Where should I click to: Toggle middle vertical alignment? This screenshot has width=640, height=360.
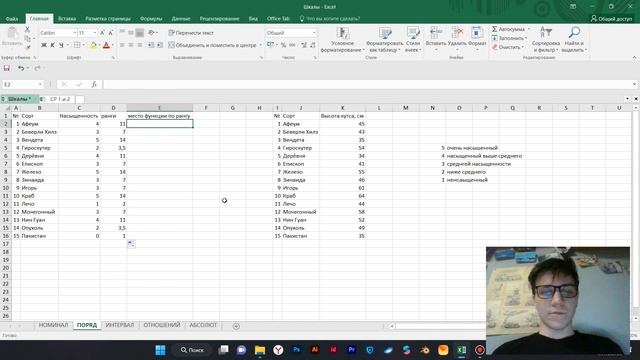pyautogui.click(x=131, y=33)
